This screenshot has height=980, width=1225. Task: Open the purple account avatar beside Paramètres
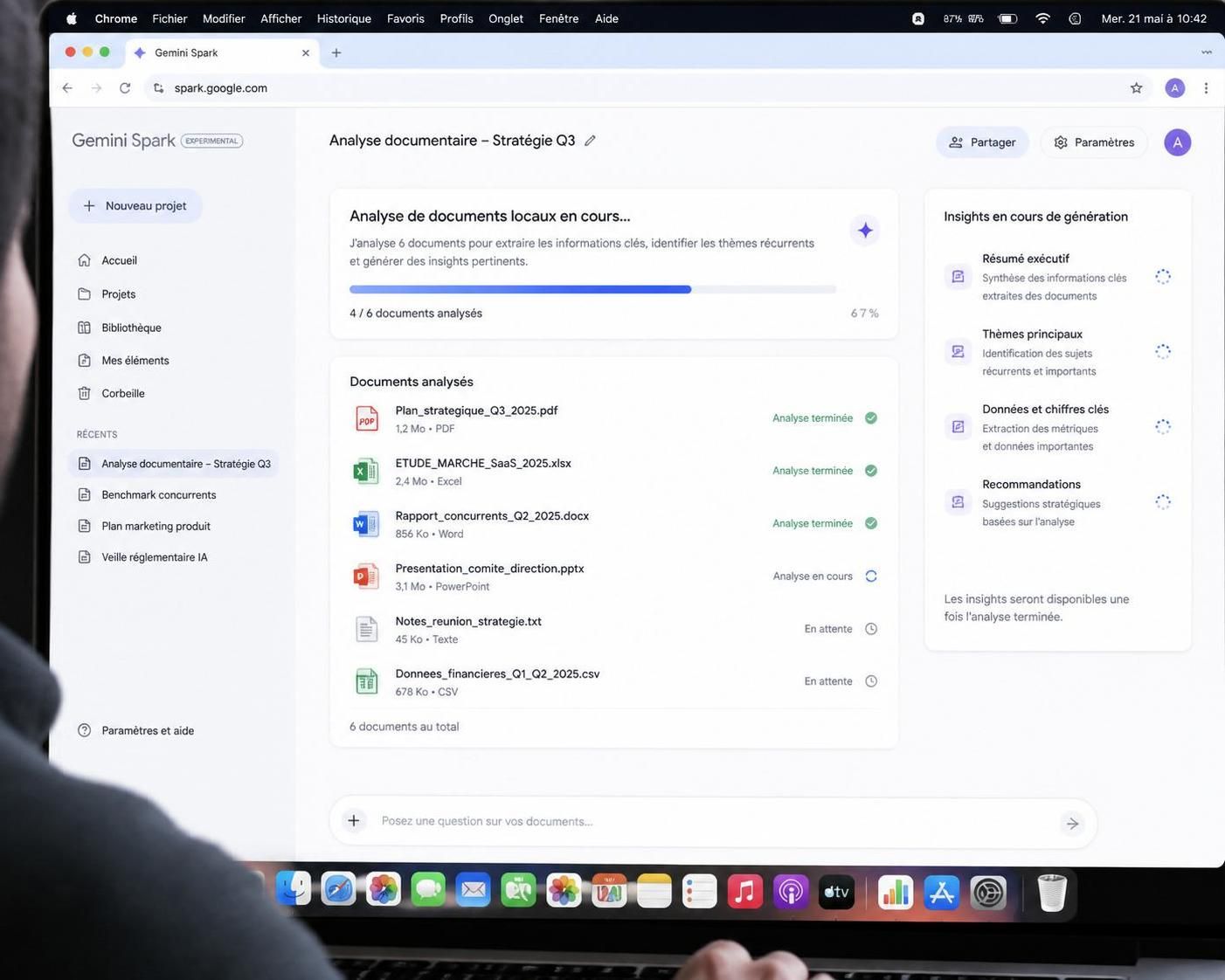pos(1177,142)
